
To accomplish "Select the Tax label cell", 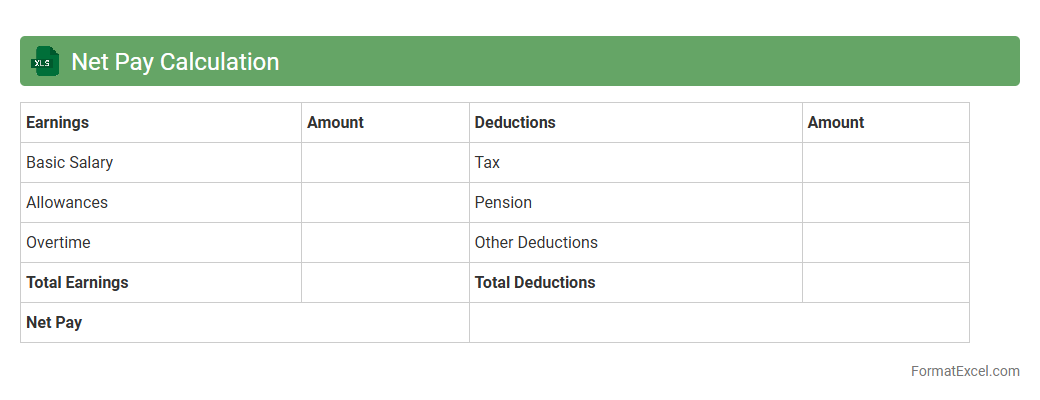I will (x=635, y=163).
